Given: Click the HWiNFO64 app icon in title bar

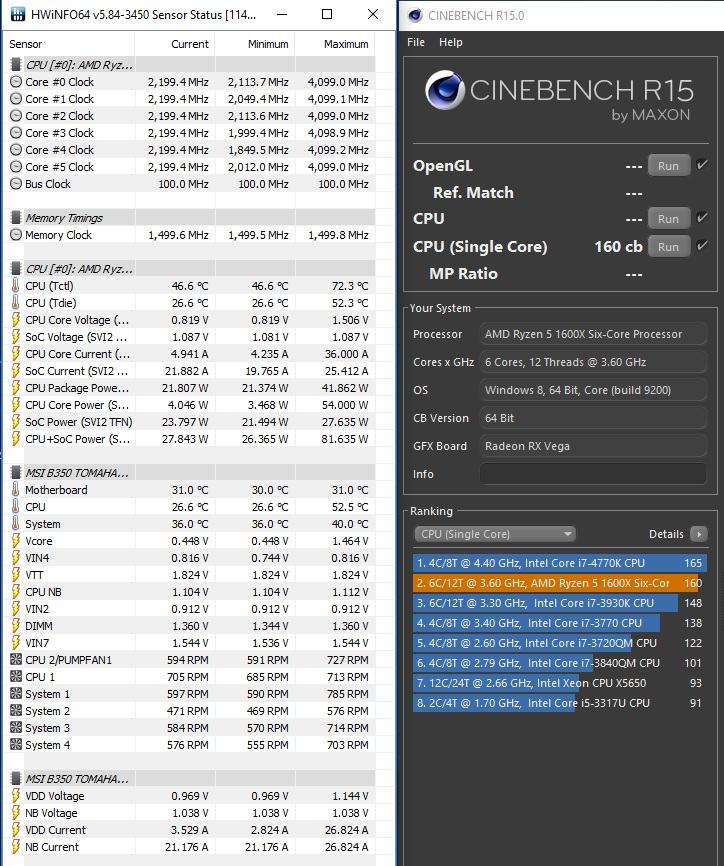Looking at the screenshot, I should click(x=18, y=14).
